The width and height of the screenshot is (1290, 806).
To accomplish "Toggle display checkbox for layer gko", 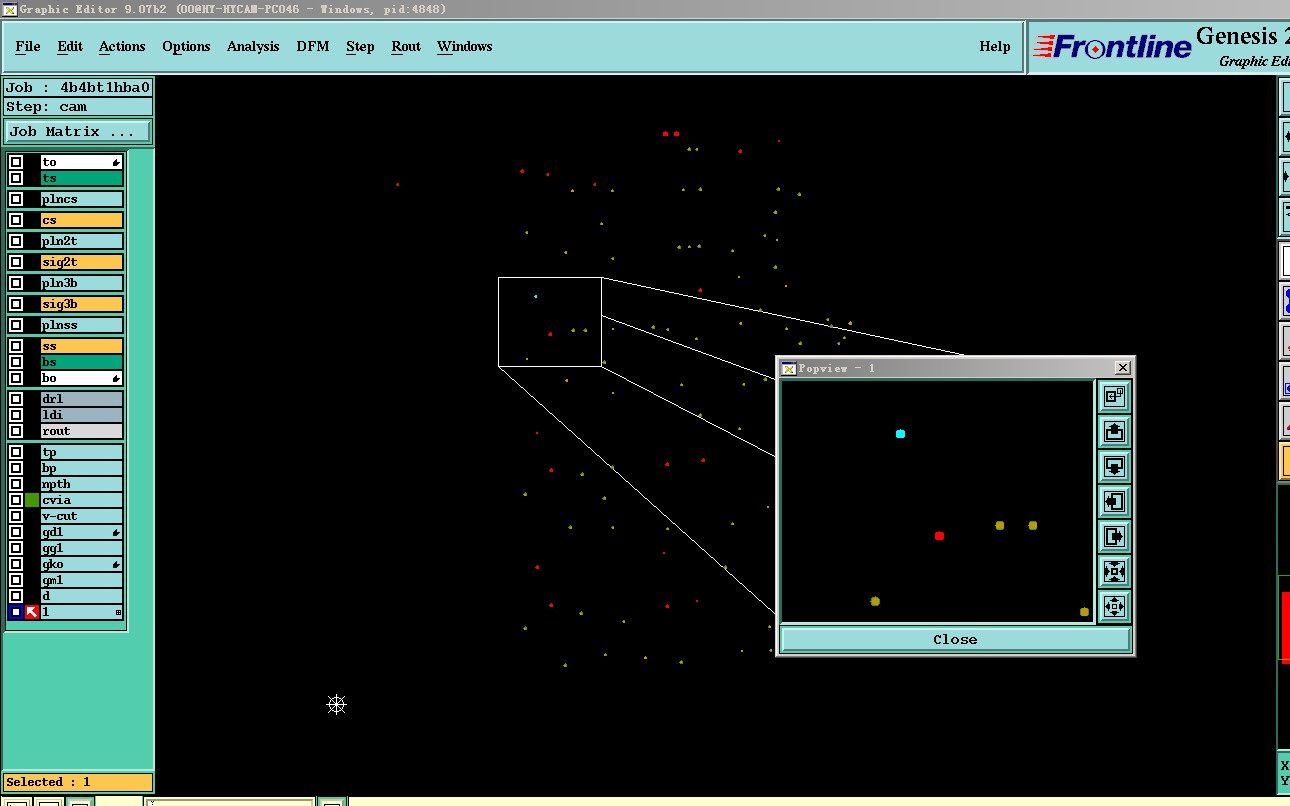I will coord(16,564).
